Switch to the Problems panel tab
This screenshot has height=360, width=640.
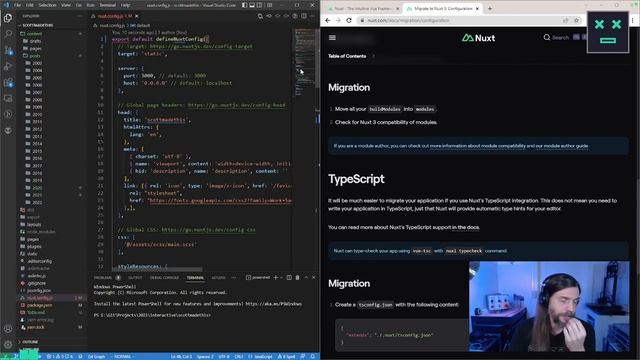pyautogui.click(x=102, y=278)
